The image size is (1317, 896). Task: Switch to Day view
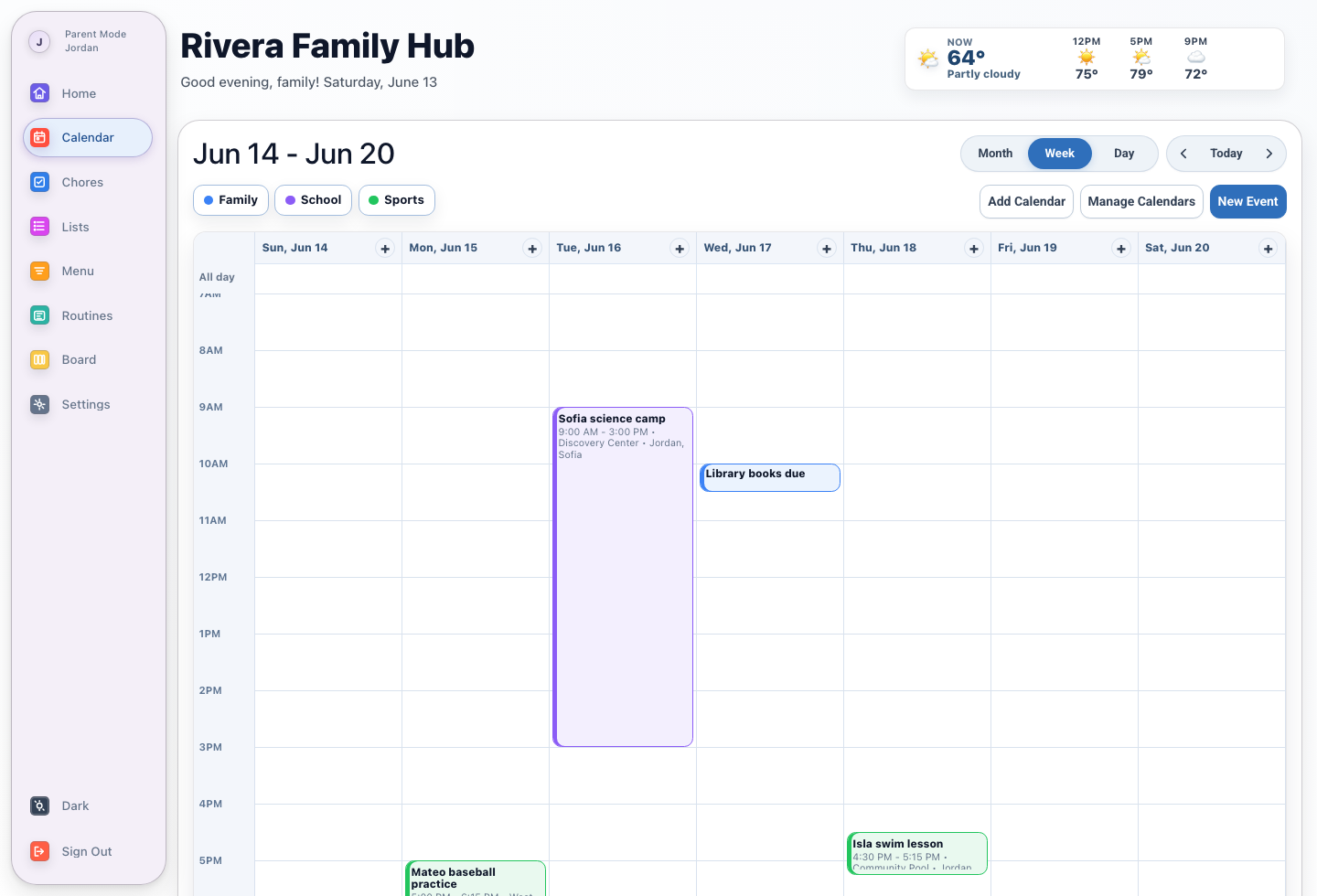(1124, 154)
